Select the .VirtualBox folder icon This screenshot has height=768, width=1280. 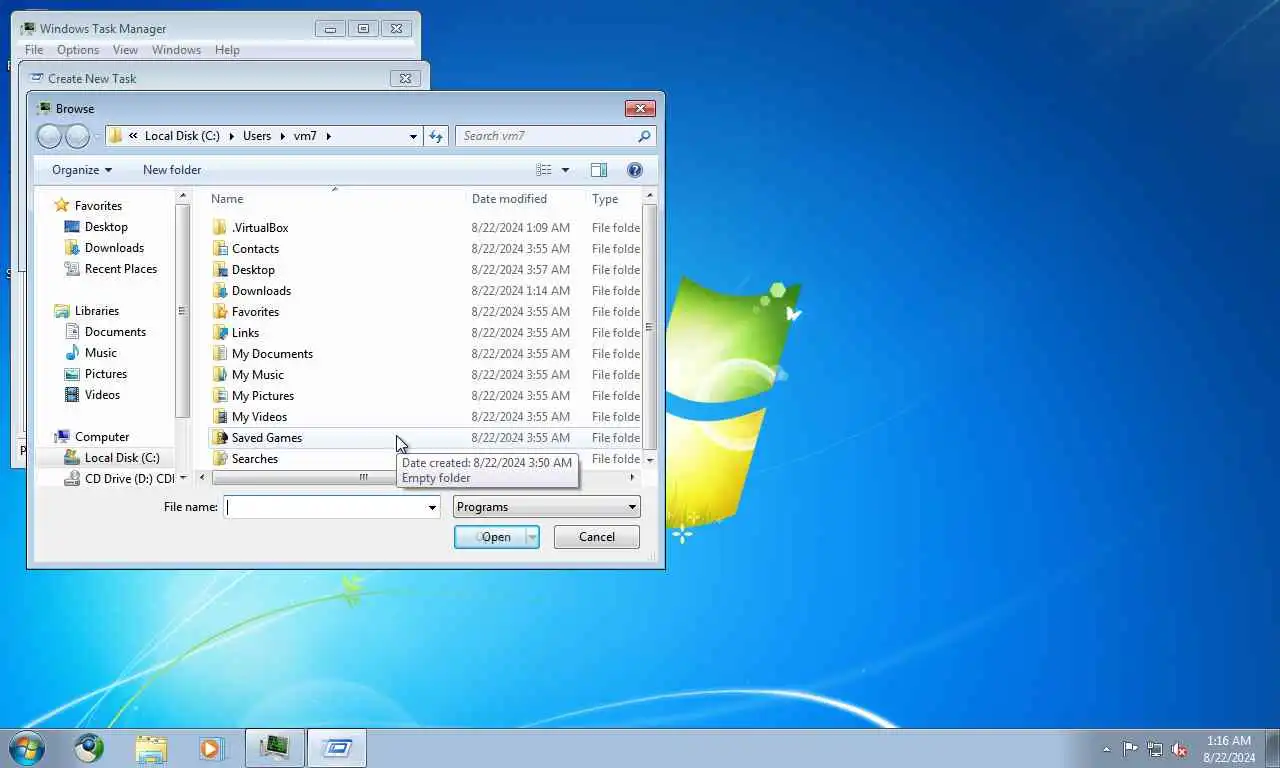click(220, 228)
